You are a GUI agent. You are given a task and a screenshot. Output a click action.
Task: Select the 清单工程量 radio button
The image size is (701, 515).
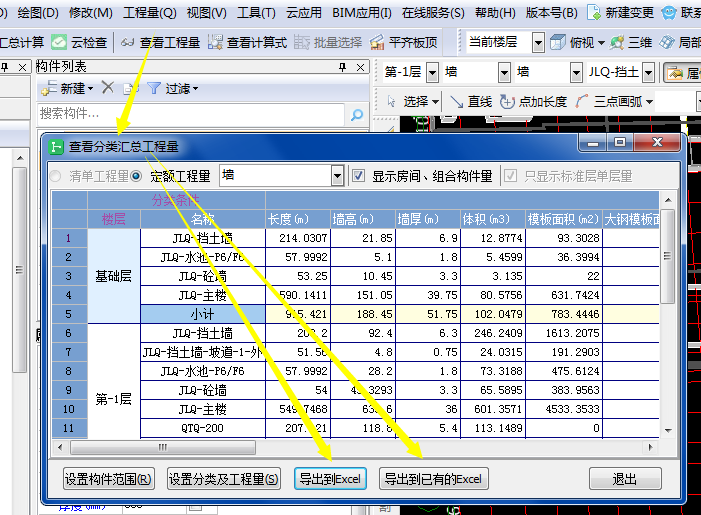[x=55, y=176]
